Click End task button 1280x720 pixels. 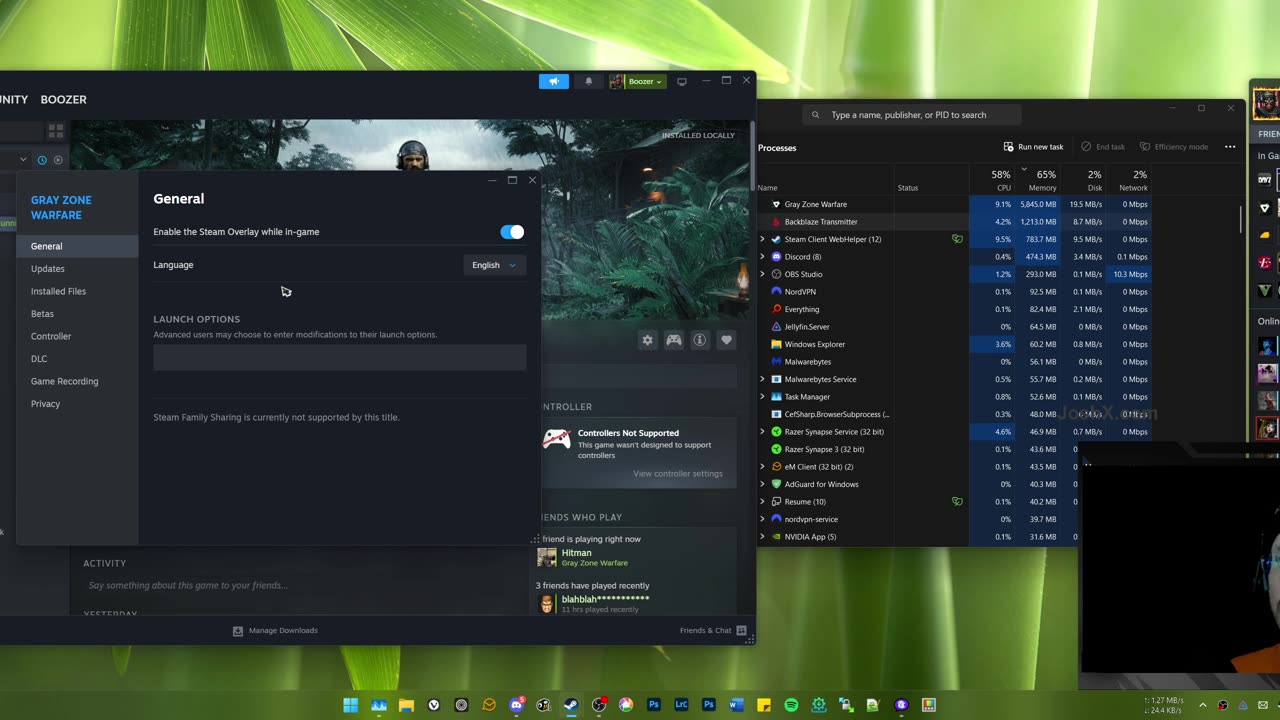[x=1102, y=147]
